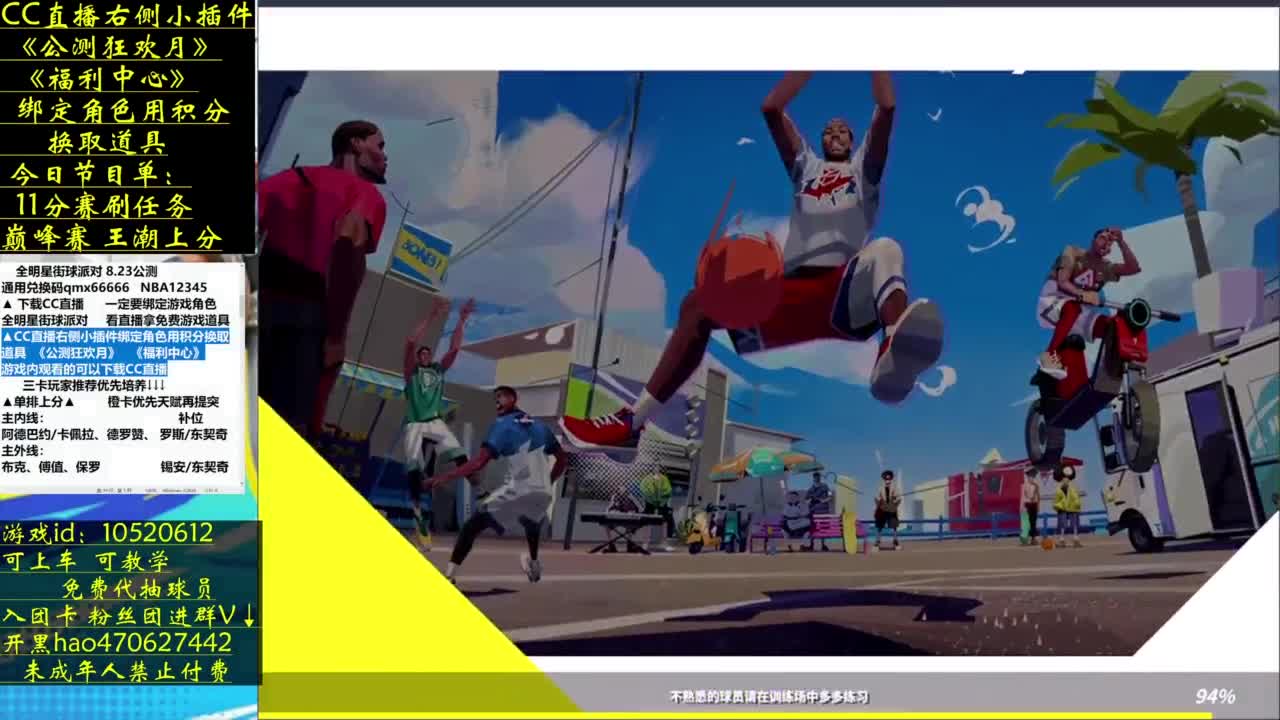Click the '主外线:' label

(22, 451)
